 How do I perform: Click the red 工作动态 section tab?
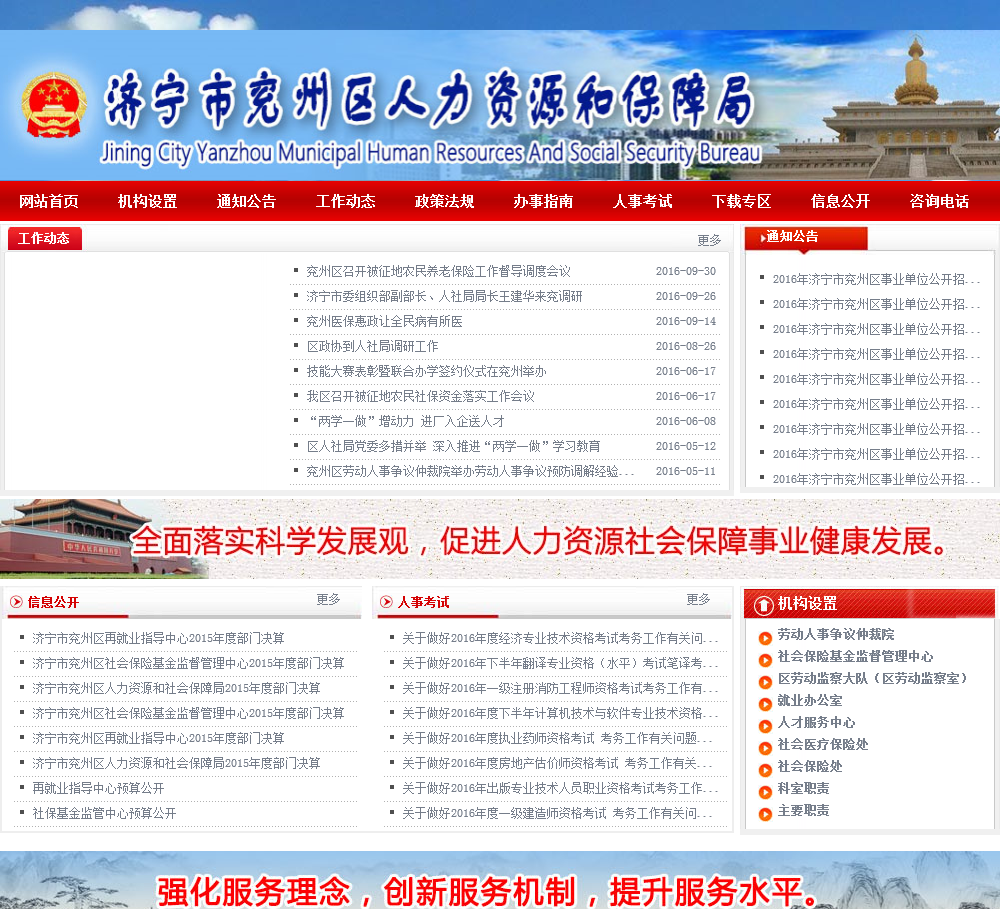coord(45,239)
